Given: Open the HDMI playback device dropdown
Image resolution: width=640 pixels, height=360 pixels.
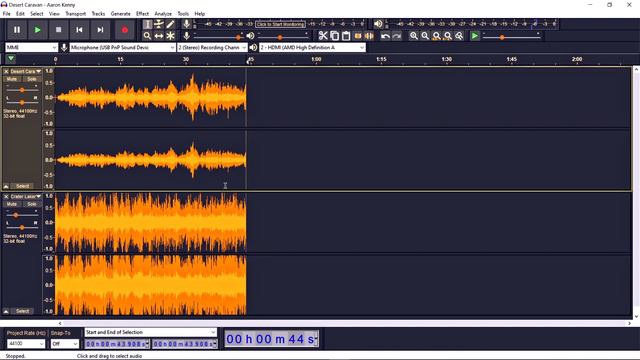Looking at the screenshot, I should (312, 48).
